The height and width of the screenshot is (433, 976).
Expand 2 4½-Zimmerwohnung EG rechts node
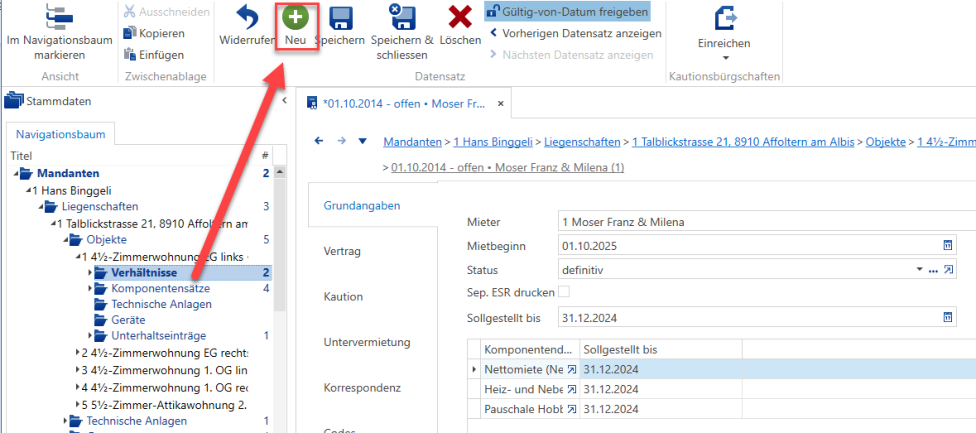coord(78,353)
